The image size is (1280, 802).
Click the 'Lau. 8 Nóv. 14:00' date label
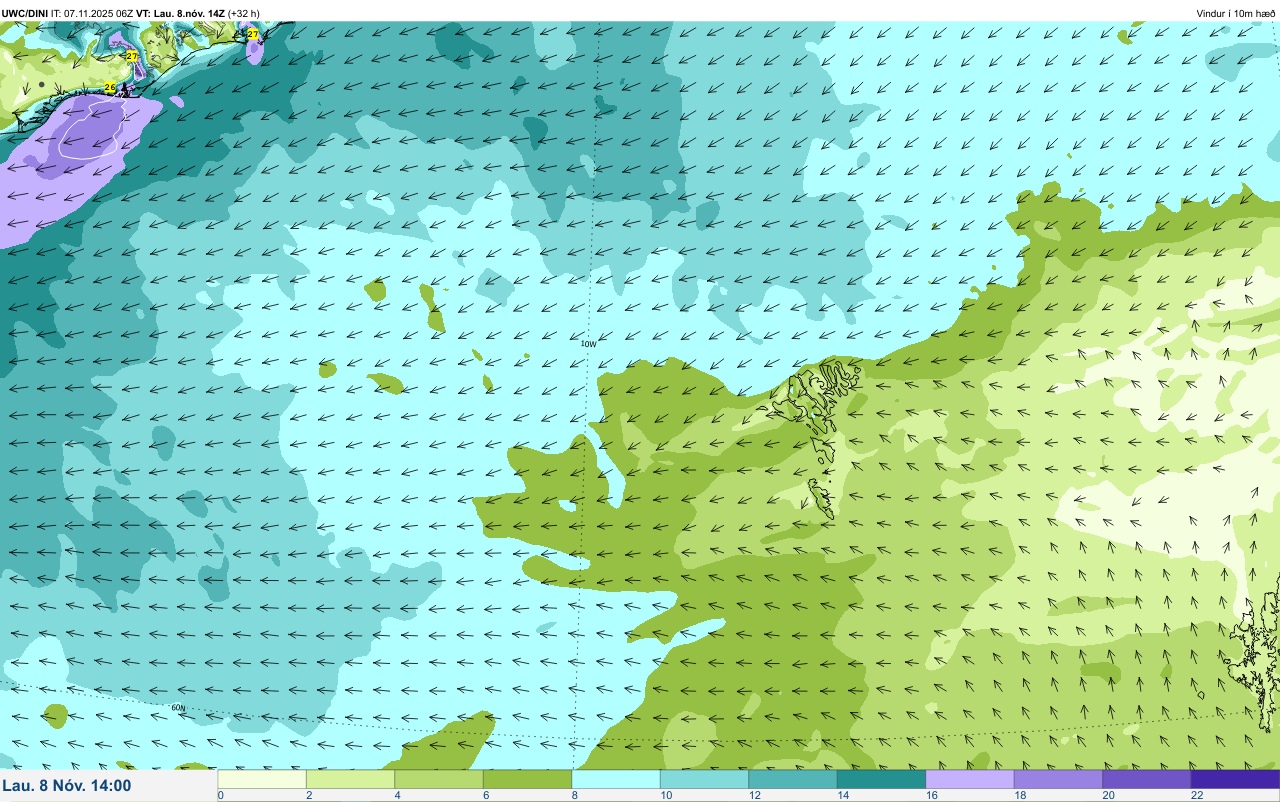pos(67,786)
